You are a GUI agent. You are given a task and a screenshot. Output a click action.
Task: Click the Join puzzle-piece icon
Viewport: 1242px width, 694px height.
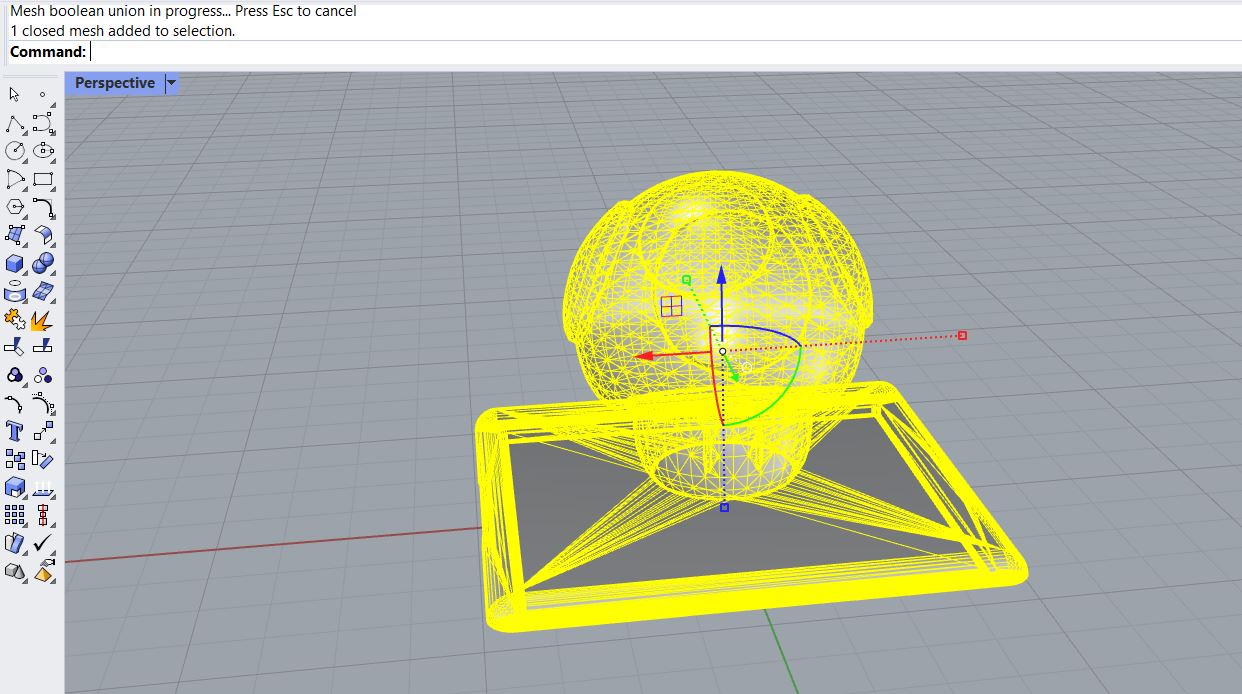(14, 320)
